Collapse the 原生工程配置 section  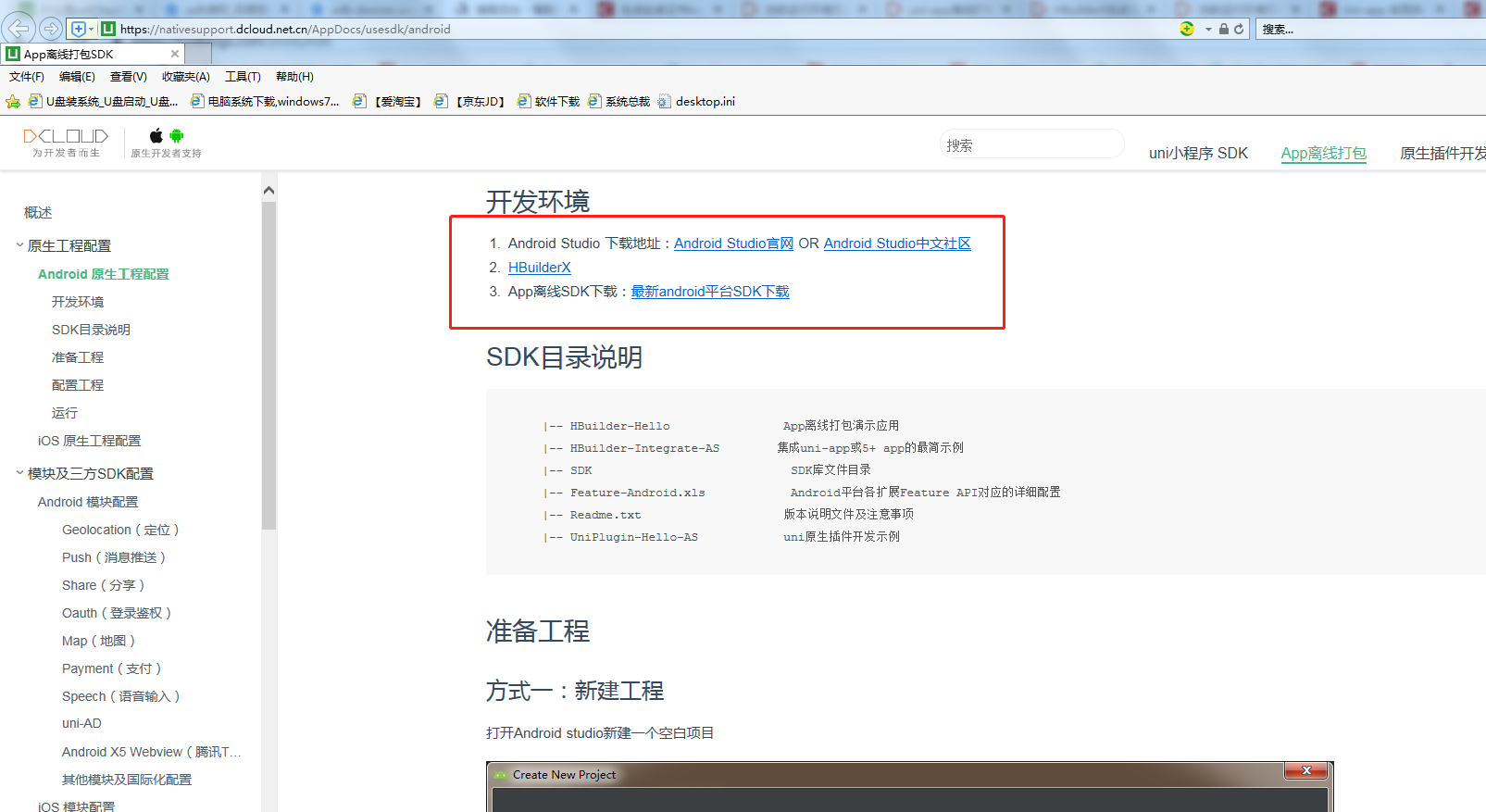click(x=19, y=245)
